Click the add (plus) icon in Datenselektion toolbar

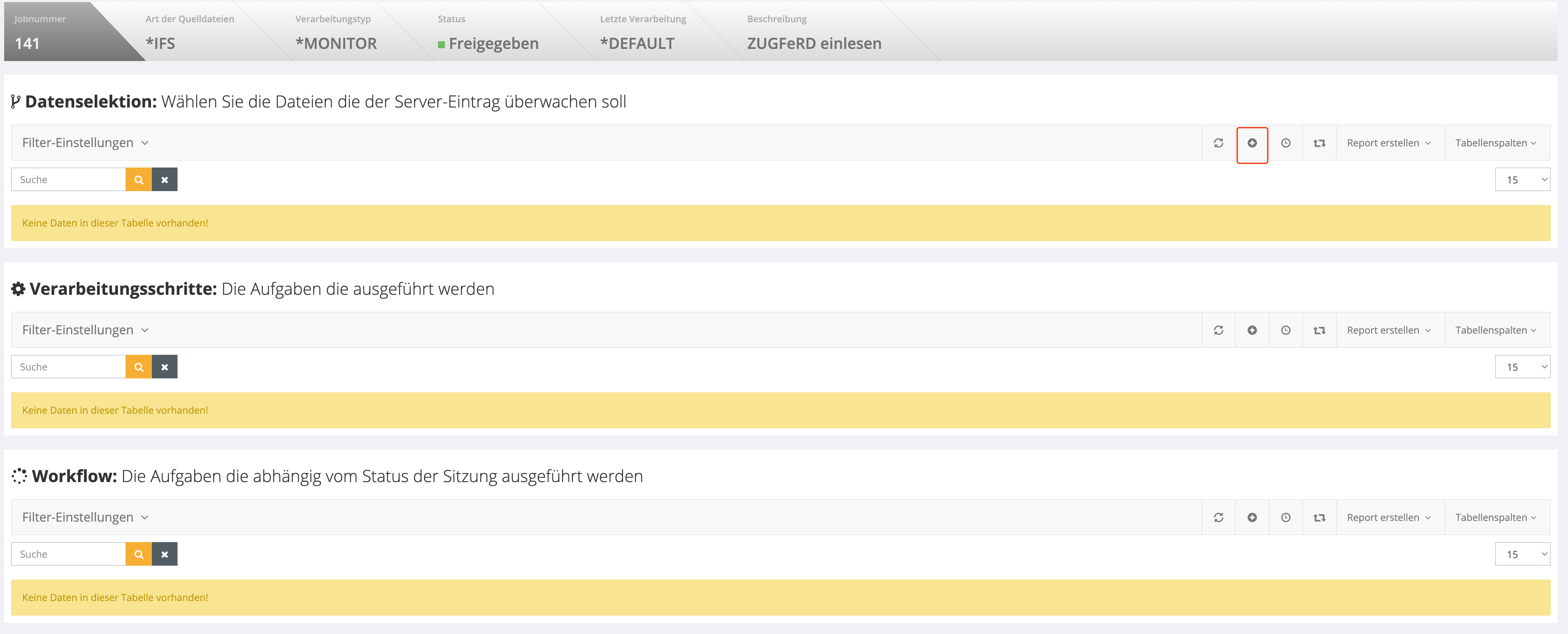pos(1251,143)
